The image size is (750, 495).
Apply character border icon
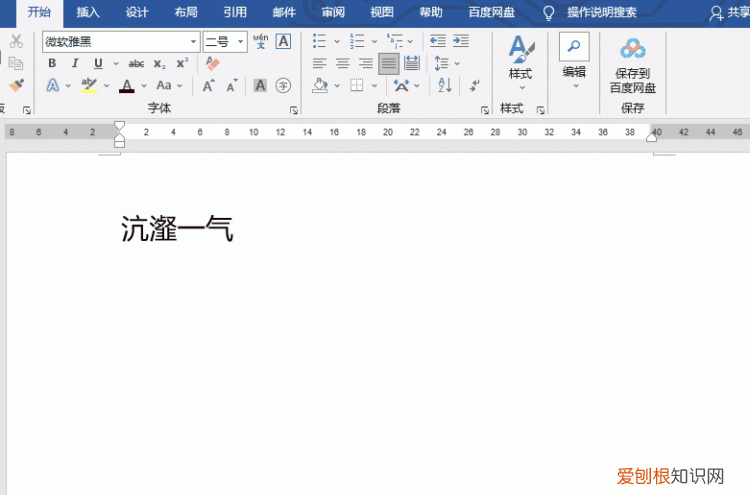(283, 41)
